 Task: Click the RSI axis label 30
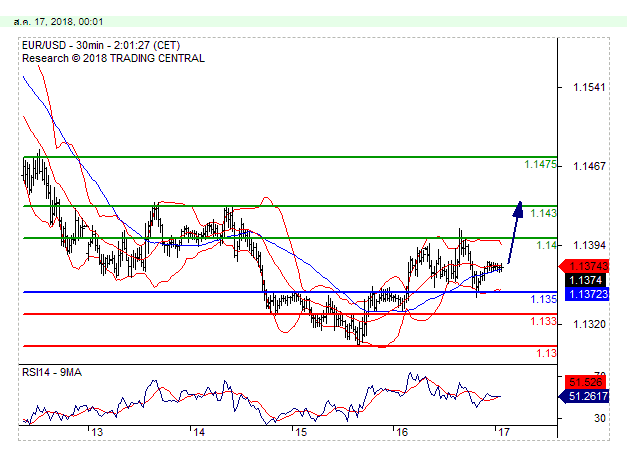599,418
